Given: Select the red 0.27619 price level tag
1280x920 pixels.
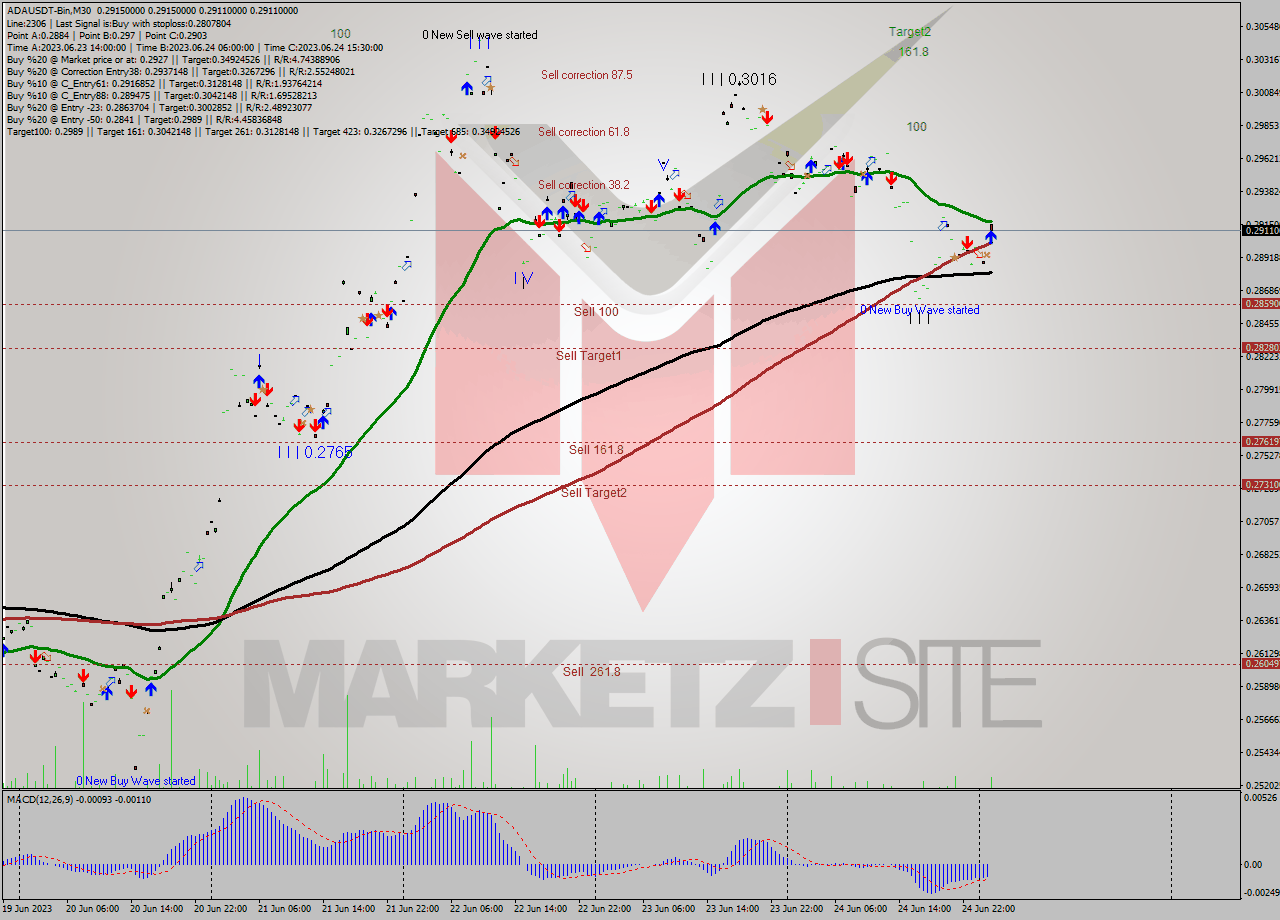Looking at the screenshot, I should tap(1260, 442).
